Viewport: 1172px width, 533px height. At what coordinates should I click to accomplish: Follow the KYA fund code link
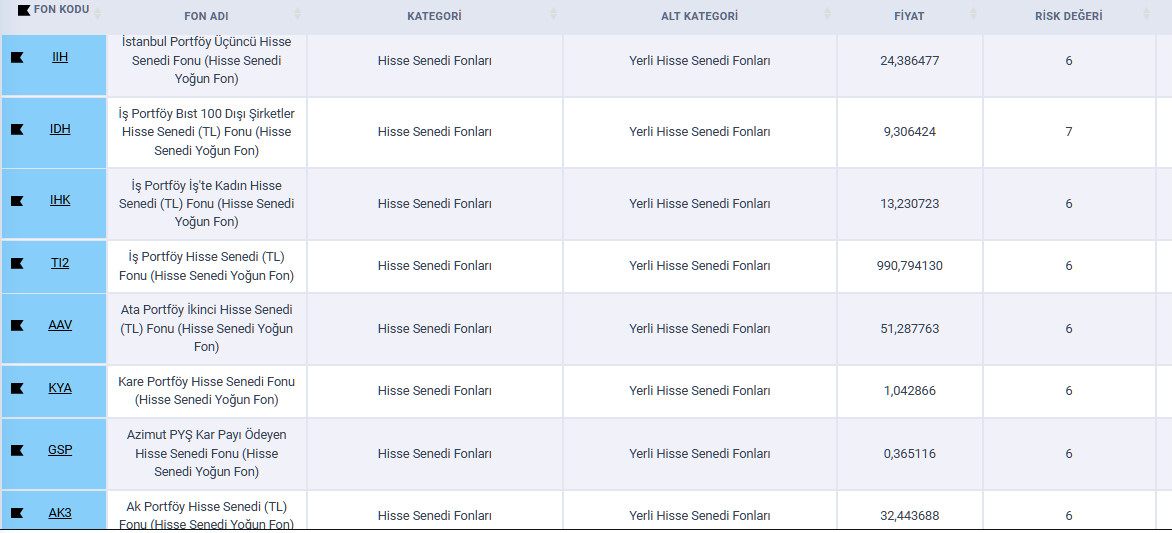coord(60,388)
